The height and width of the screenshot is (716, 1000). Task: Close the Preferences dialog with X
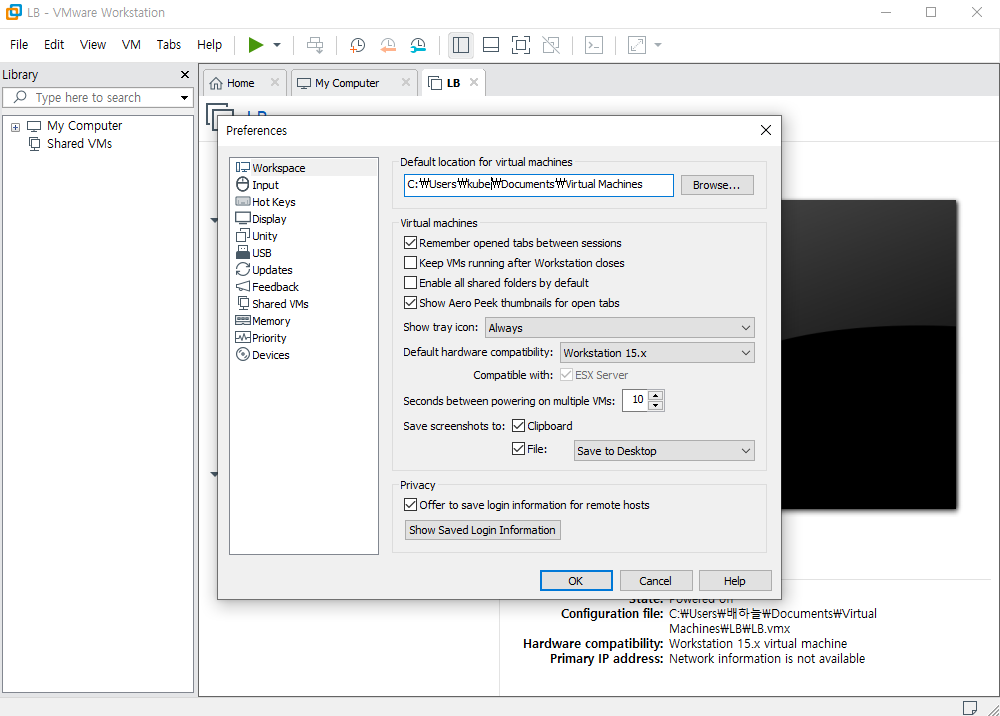766,130
